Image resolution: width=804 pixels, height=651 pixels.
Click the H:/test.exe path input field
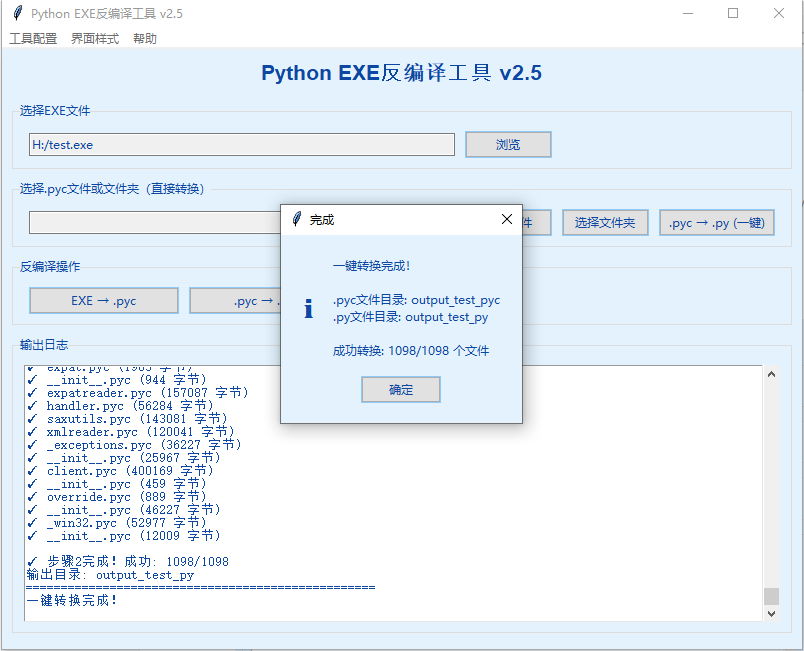242,145
